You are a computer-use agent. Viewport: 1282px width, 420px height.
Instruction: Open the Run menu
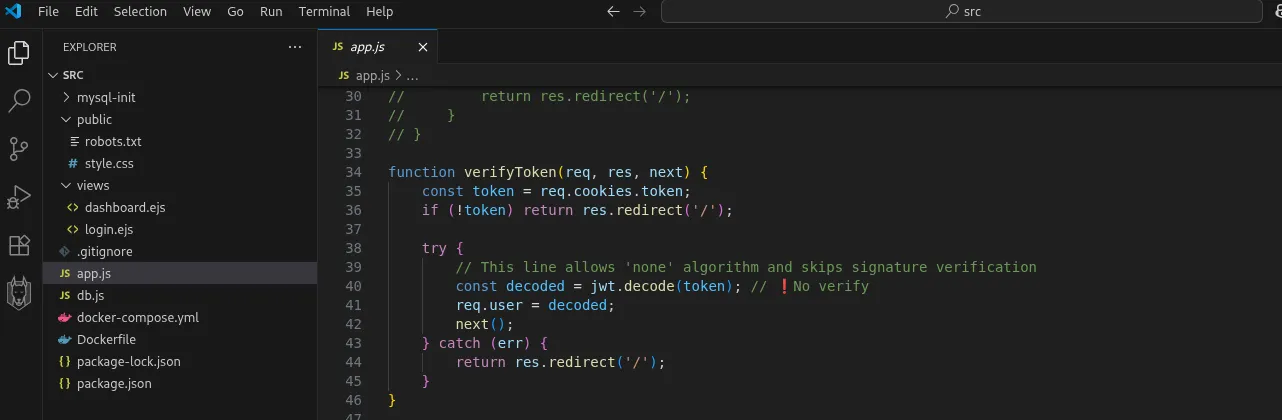pos(271,12)
